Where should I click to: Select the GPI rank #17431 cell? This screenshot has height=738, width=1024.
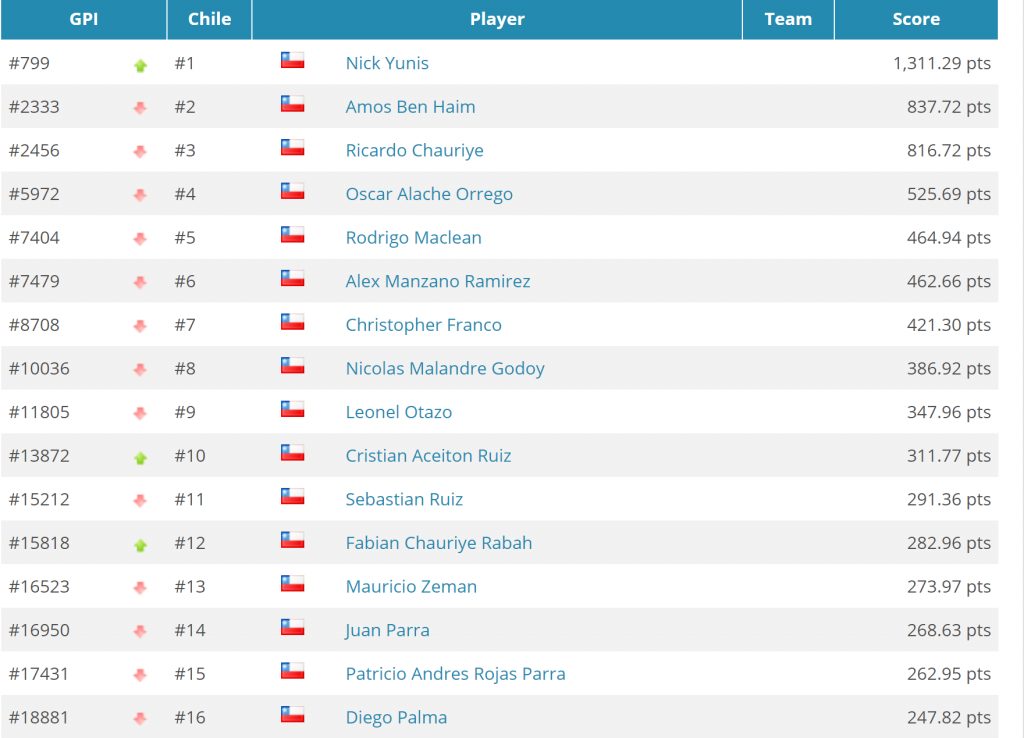[x=39, y=674]
